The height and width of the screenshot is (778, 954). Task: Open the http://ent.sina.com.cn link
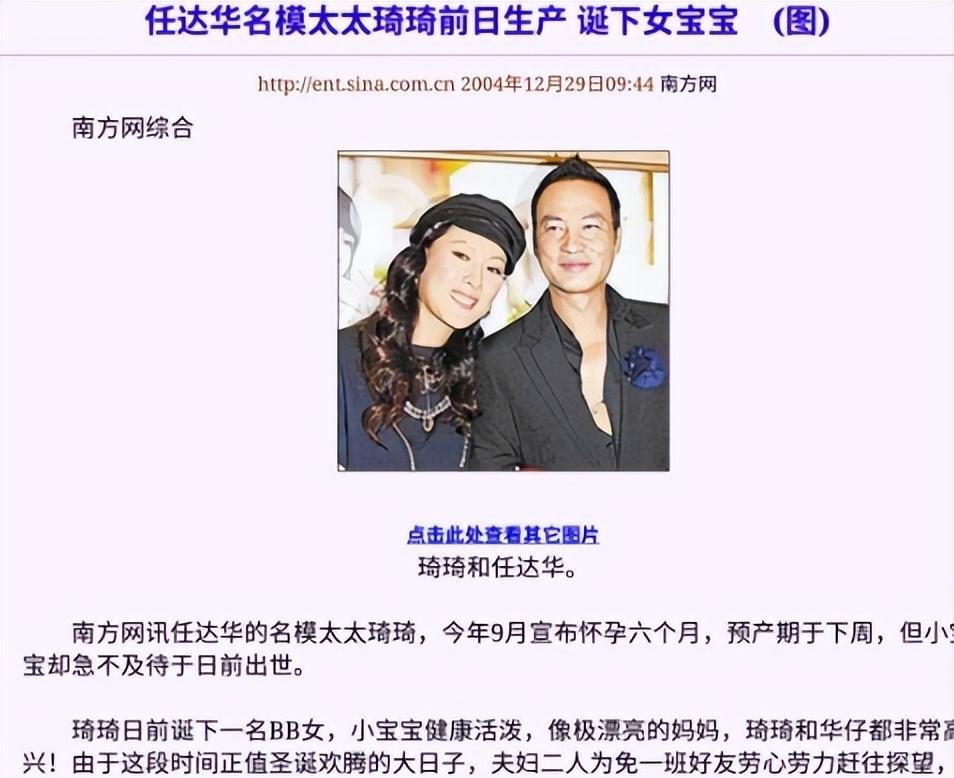point(356,84)
